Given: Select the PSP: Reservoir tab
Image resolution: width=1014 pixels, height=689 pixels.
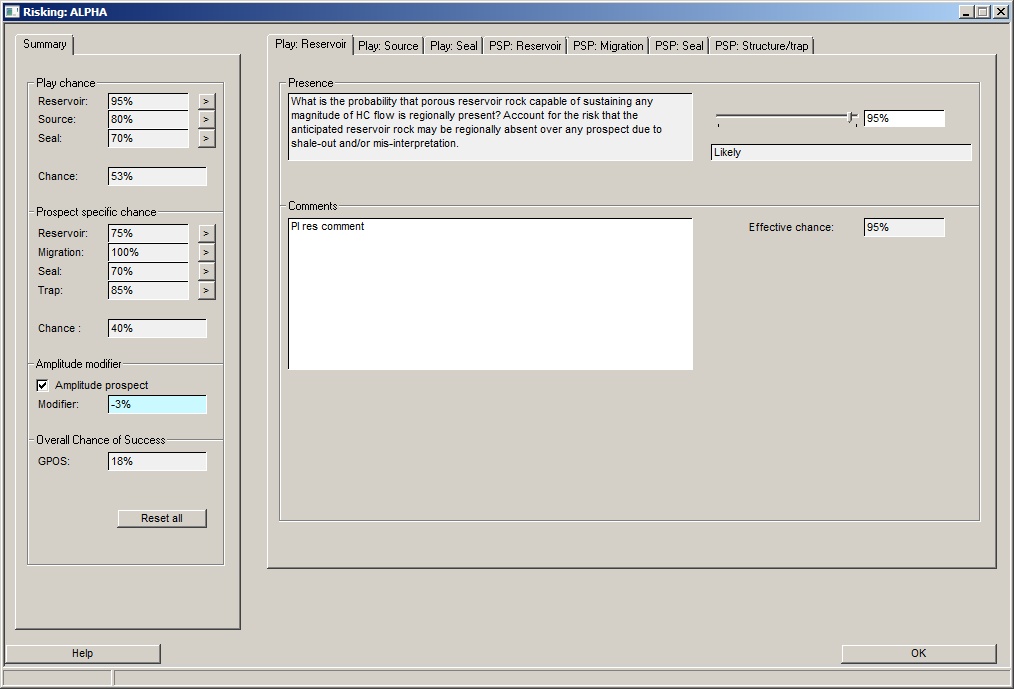Looking at the screenshot, I should [x=525, y=46].
